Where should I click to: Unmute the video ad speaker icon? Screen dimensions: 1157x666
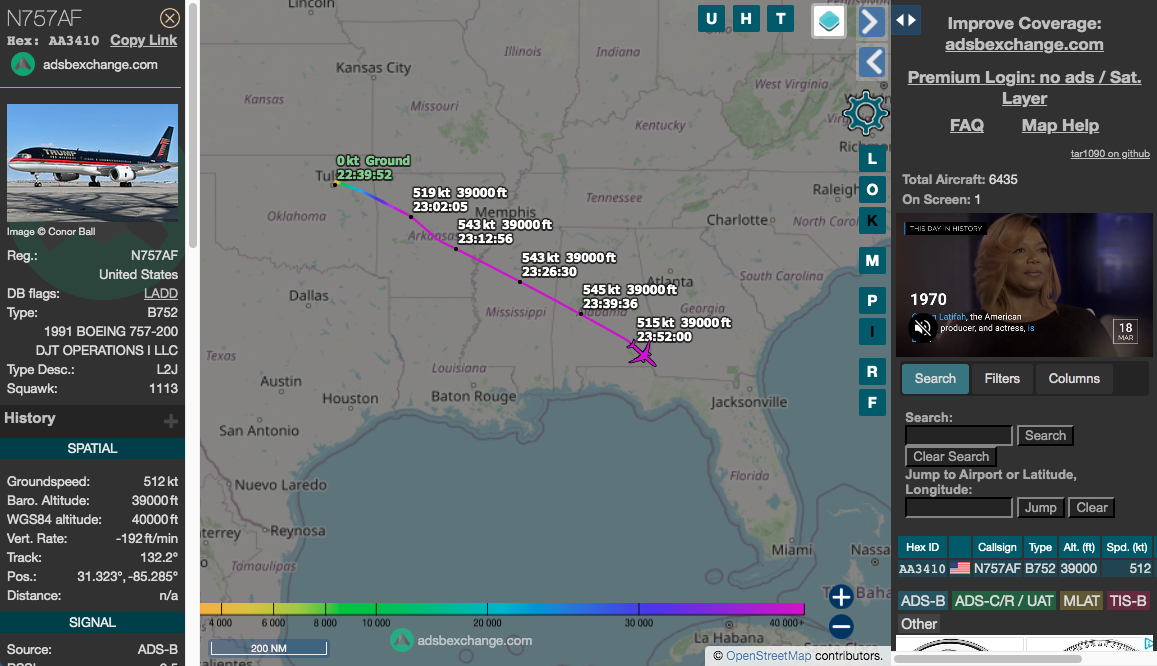tap(922, 327)
